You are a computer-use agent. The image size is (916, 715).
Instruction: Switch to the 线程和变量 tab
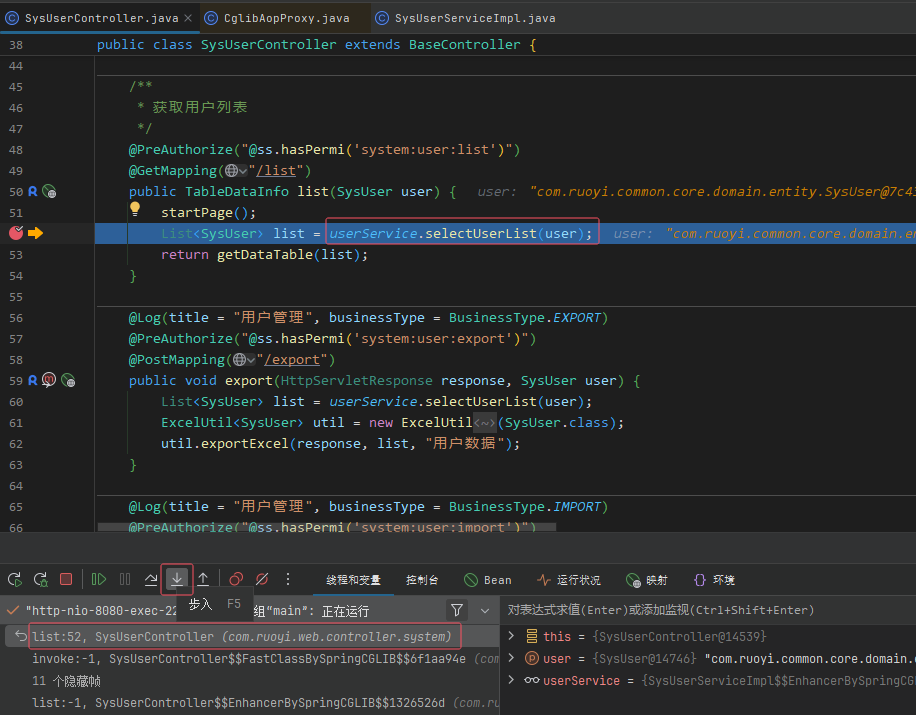tap(353, 580)
